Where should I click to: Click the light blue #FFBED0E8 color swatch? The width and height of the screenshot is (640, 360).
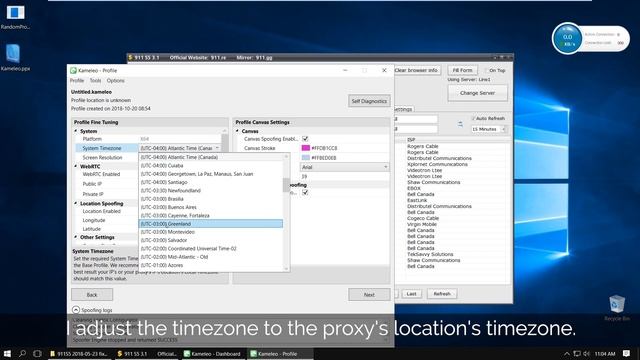click(x=306, y=158)
